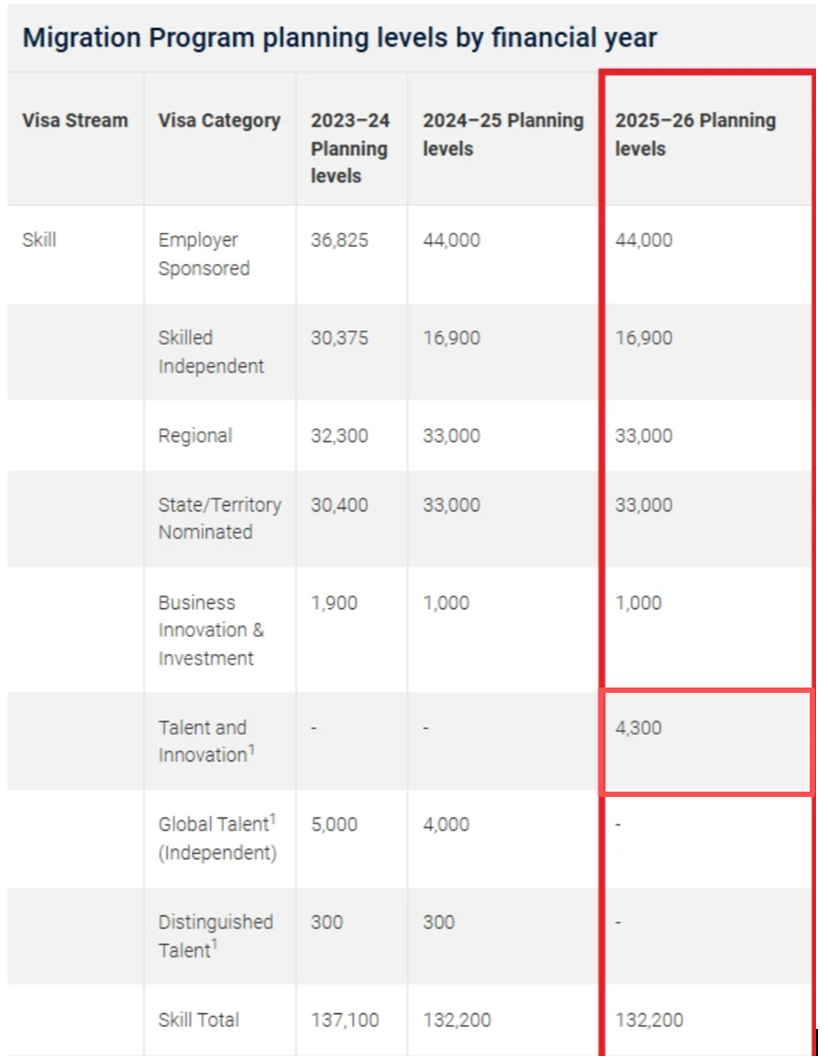Select the Visa Category column header
The width and height of the screenshot is (828, 1060).
coord(219,121)
